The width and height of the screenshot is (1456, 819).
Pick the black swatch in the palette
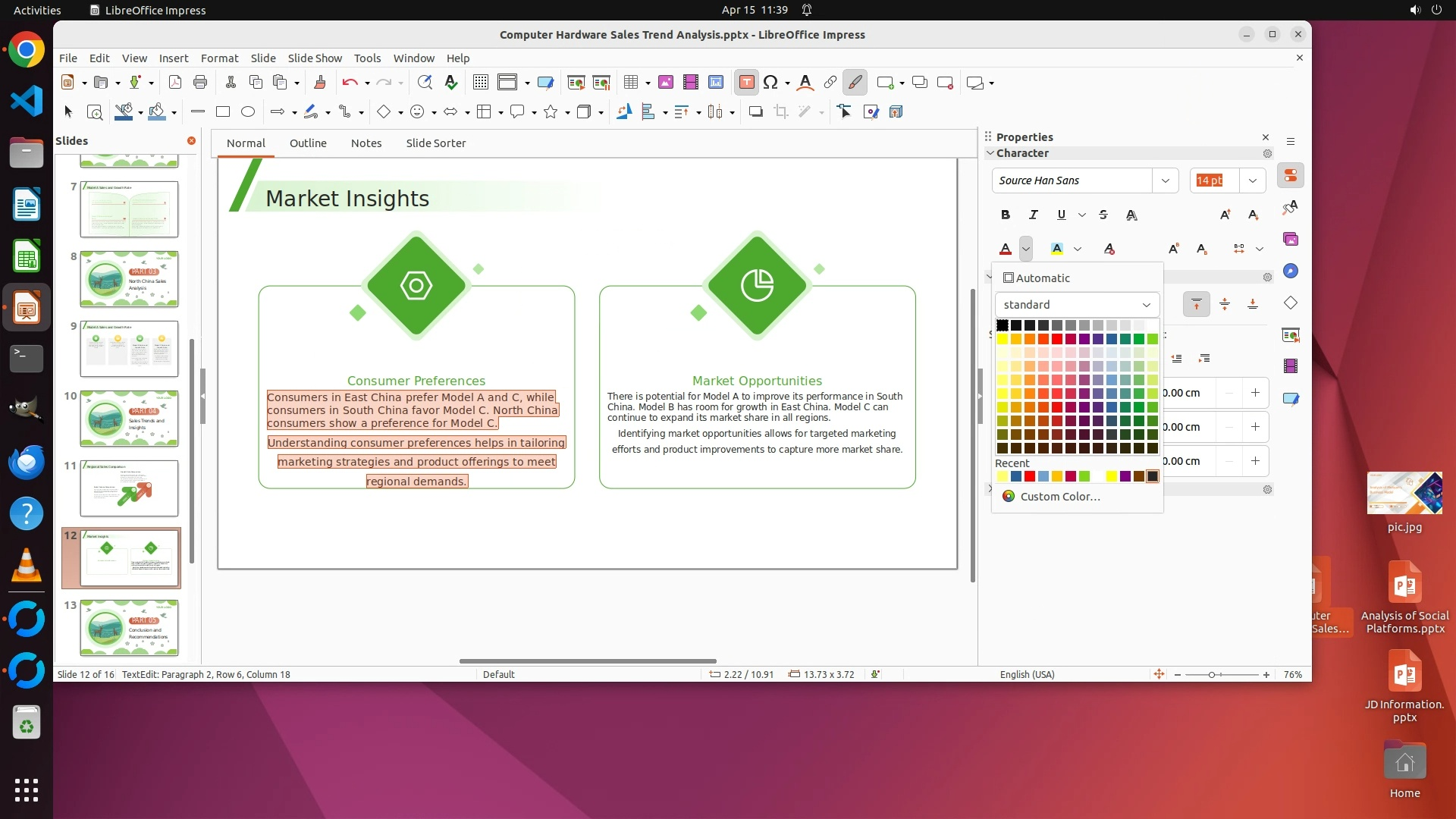pos(1002,325)
